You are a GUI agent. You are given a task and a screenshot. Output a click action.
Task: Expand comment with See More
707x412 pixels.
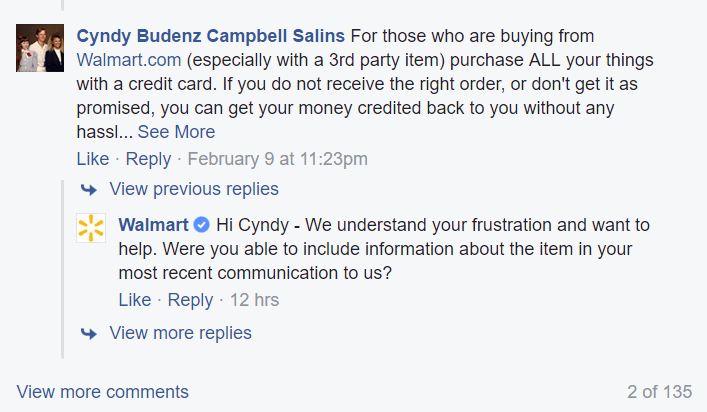pos(176,132)
